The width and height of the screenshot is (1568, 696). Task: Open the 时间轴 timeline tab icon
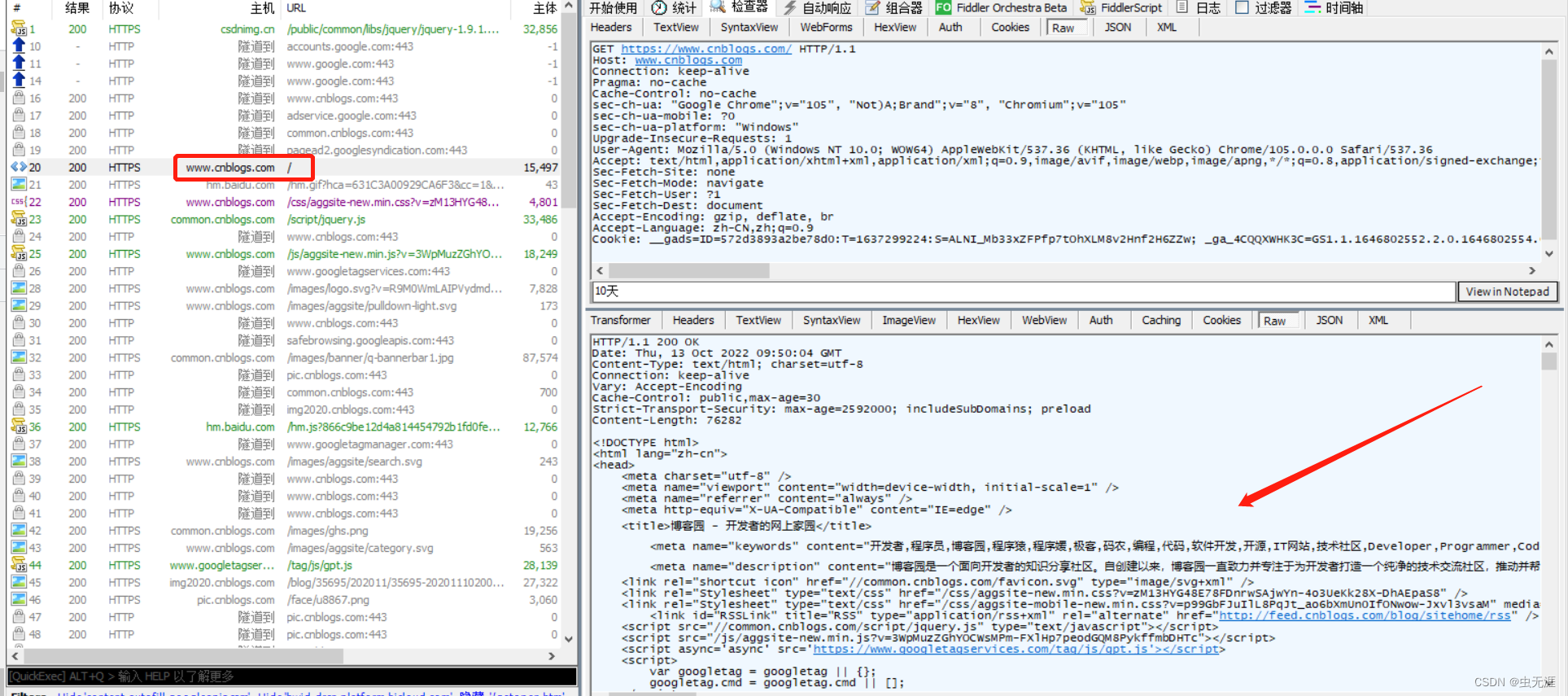click(x=1312, y=7)
